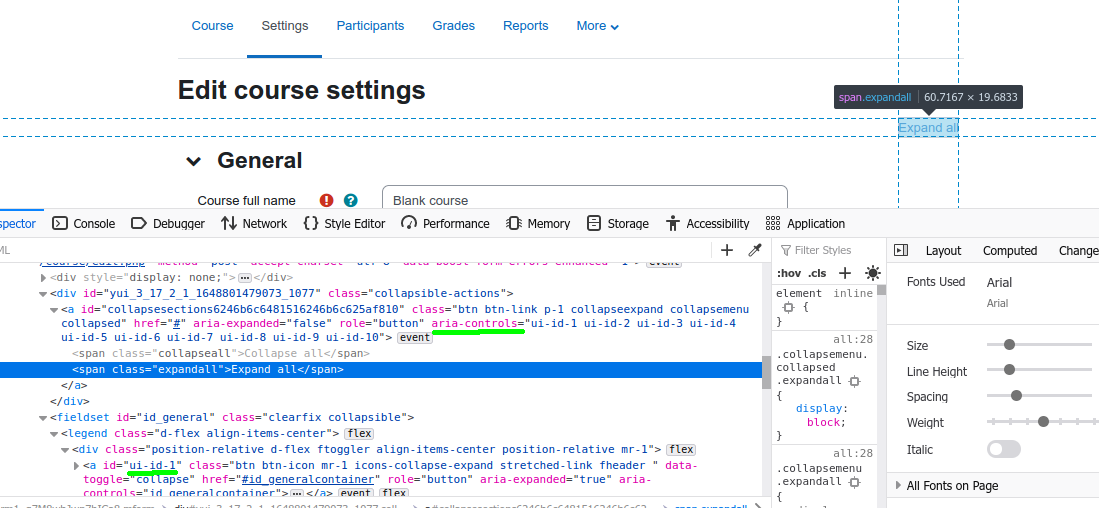Open the Memory chip icon
The width and height of the screenshot is (1099, 508).
514,224
